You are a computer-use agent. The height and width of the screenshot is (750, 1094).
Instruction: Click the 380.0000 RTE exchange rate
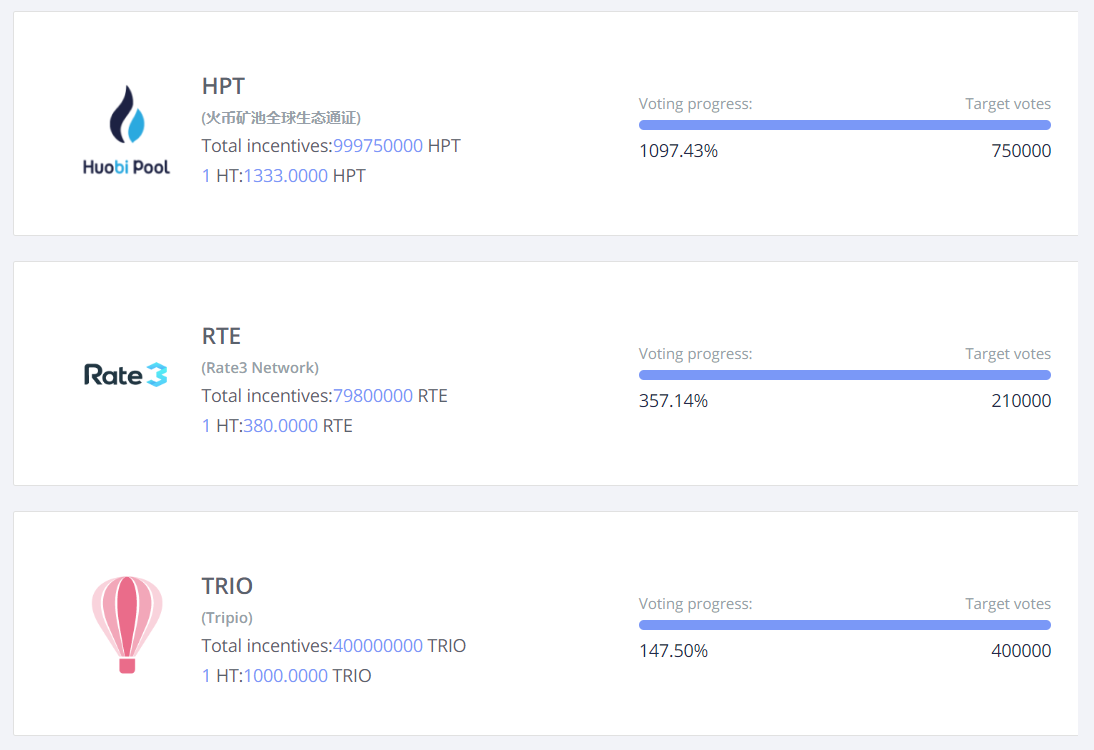pyautogui.click(x=281, y=426)
